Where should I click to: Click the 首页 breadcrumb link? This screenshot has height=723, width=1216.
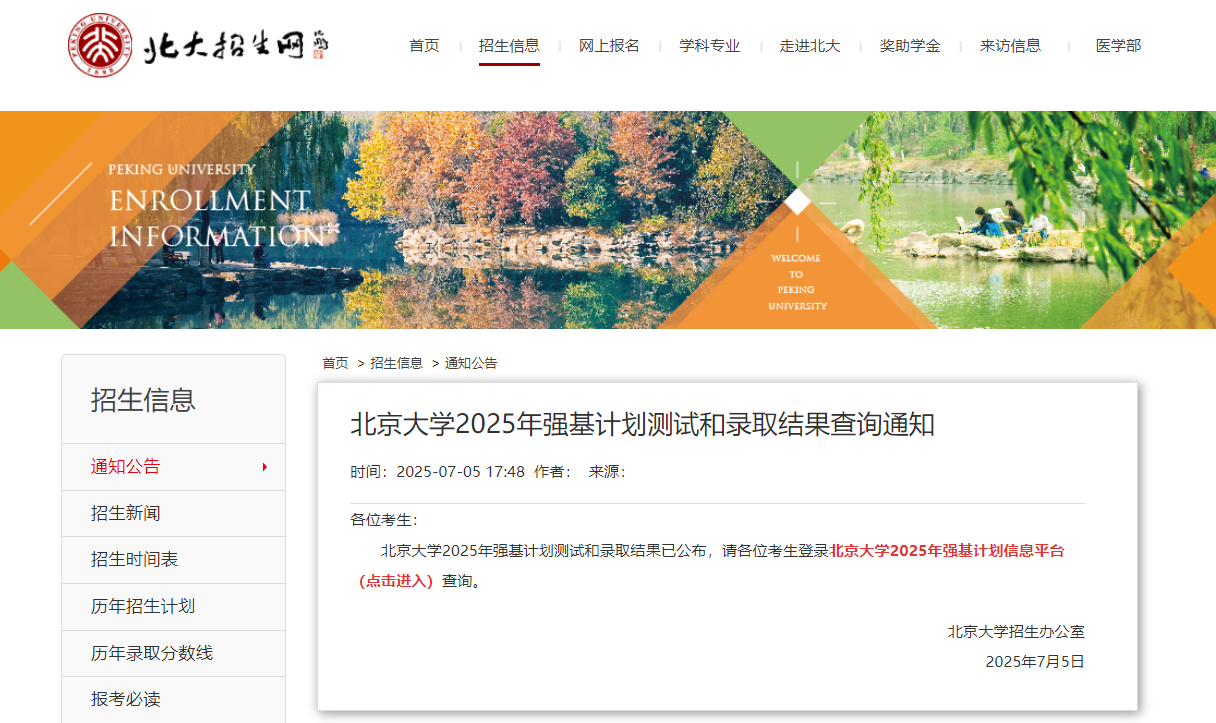click(335, 363)
